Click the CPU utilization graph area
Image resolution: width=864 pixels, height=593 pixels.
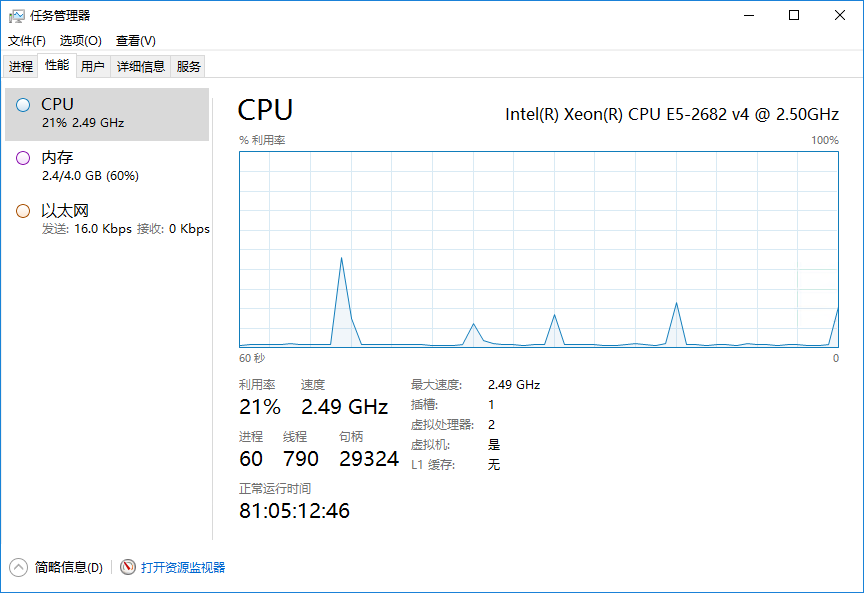(x=539, y=249)
